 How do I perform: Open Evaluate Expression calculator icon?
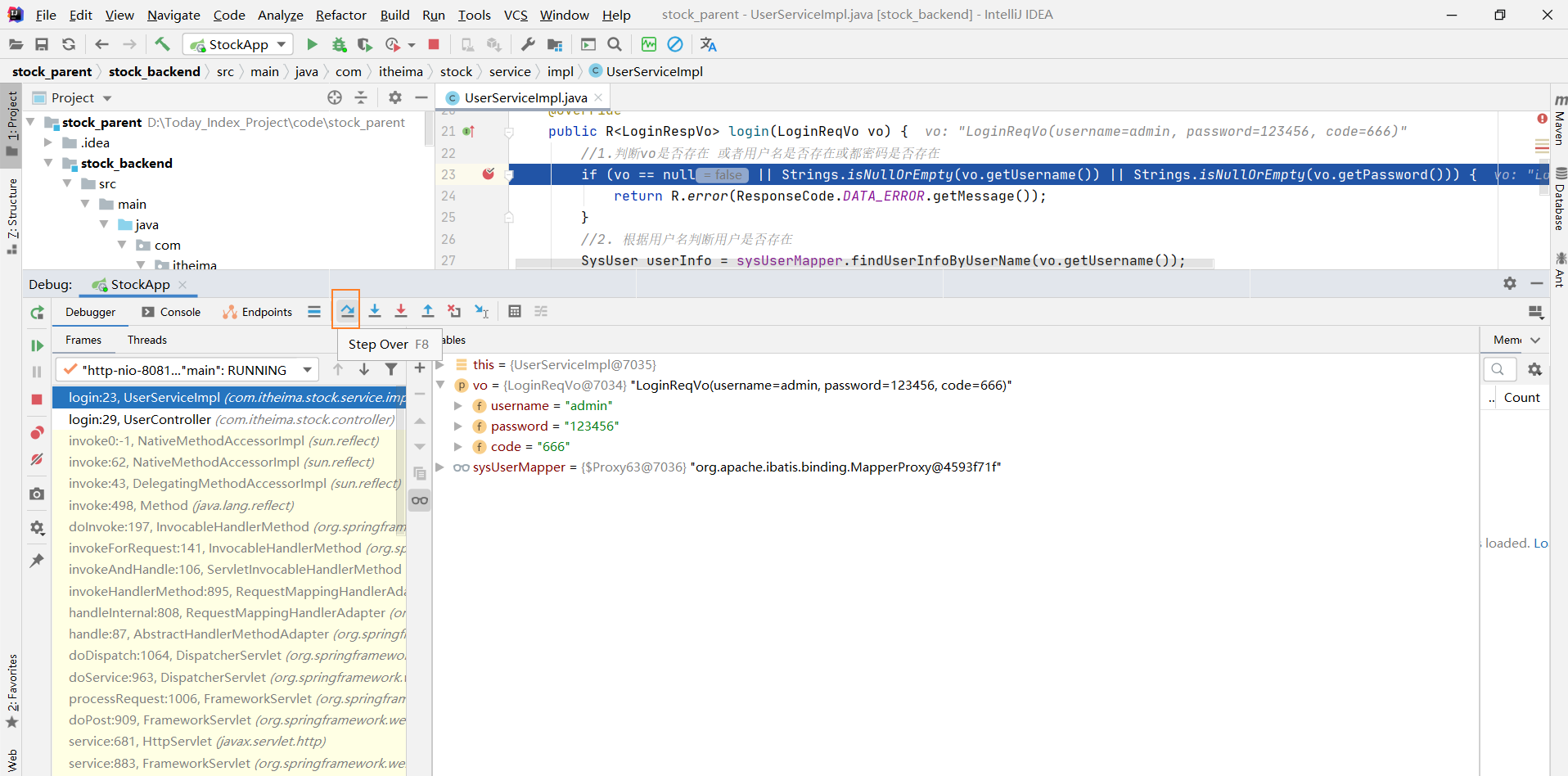[515, 311]
